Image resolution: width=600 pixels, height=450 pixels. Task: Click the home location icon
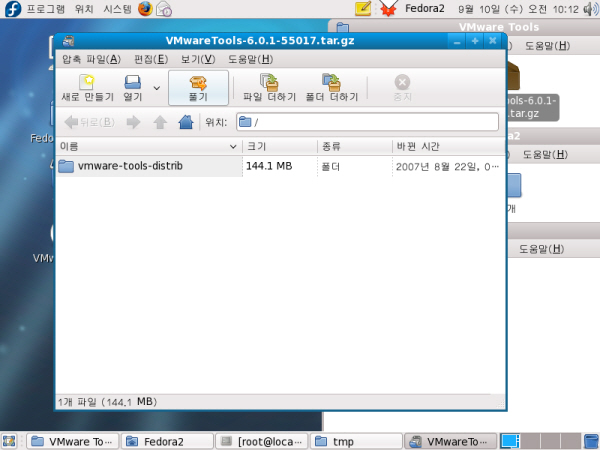click(186, 122)
